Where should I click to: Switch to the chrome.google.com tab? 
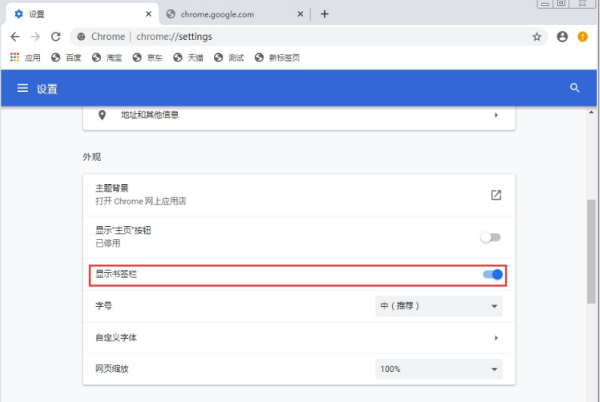coord(235,14)
